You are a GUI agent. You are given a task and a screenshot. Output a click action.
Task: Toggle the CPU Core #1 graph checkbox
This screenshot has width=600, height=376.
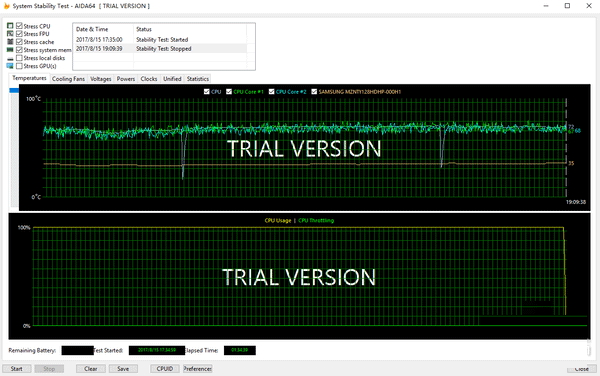(229, 91)
